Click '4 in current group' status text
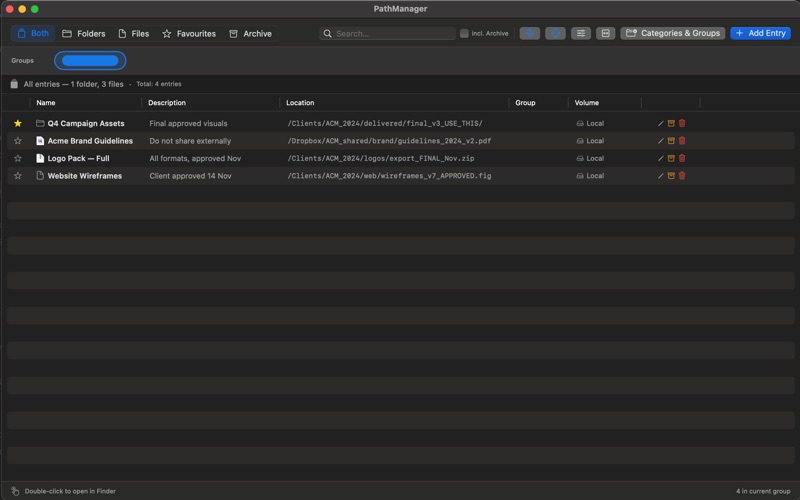Image resolution: width=800 pixels, height=500 pixels. point(763,491)
